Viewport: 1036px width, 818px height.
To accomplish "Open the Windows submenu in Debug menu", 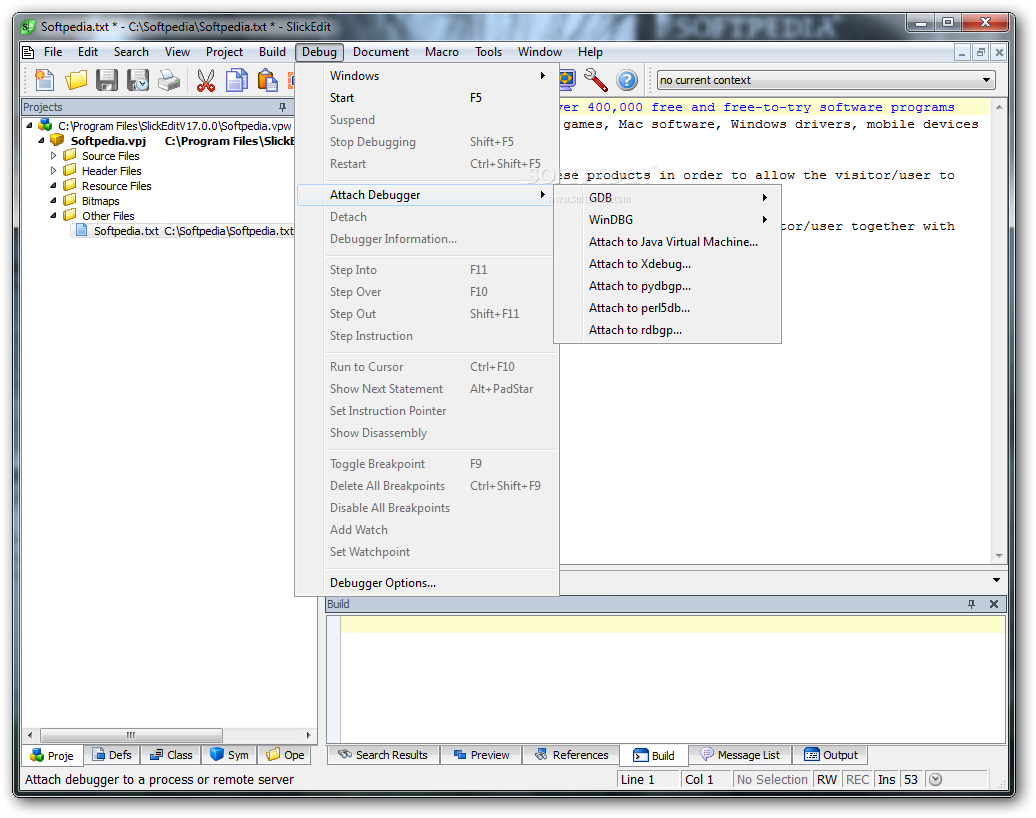I will pyautogui.click(x=427, y=76).
